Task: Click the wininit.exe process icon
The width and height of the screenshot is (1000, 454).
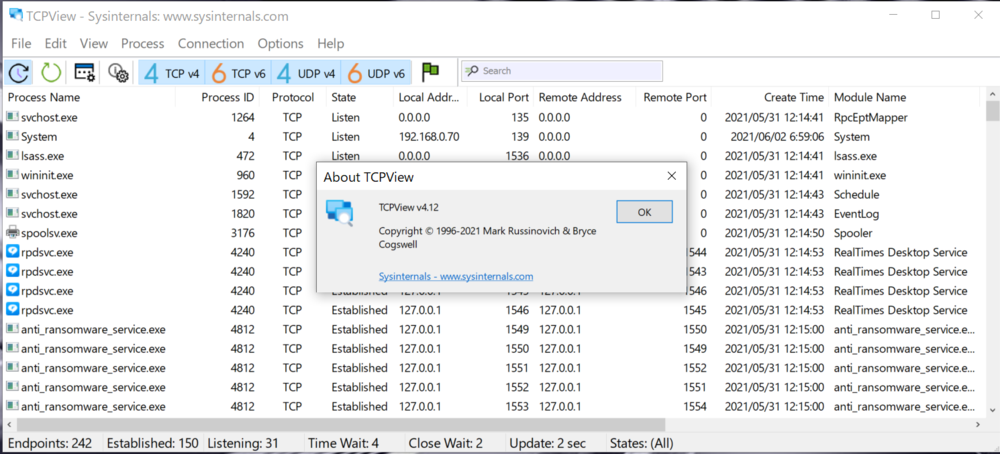Action: pos(13,175)
